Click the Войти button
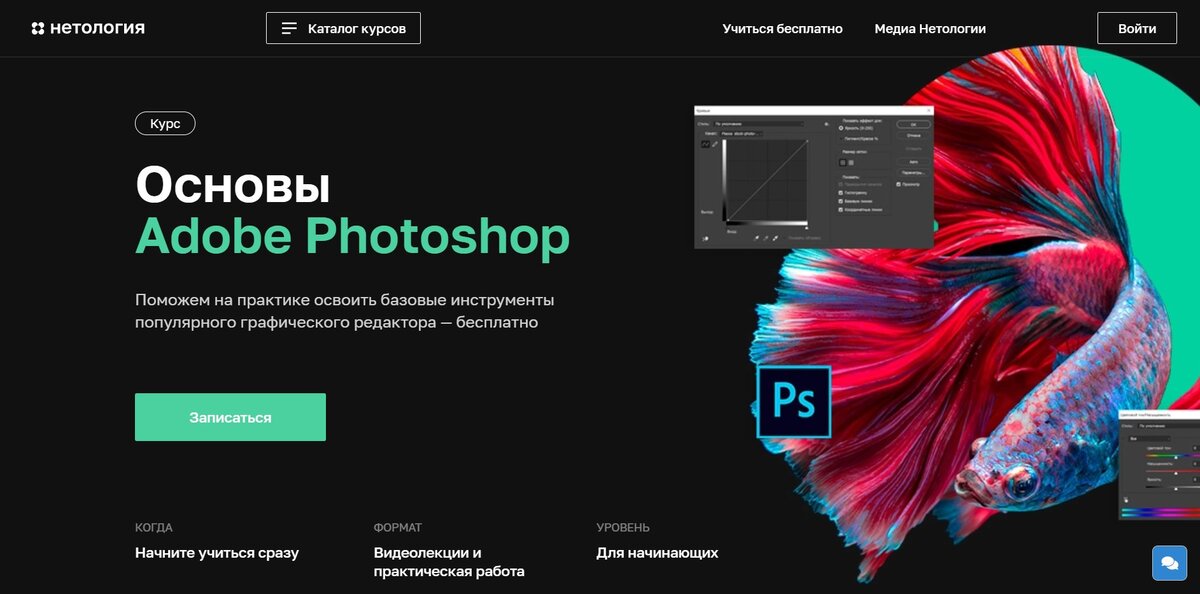 coord(1137,28)
